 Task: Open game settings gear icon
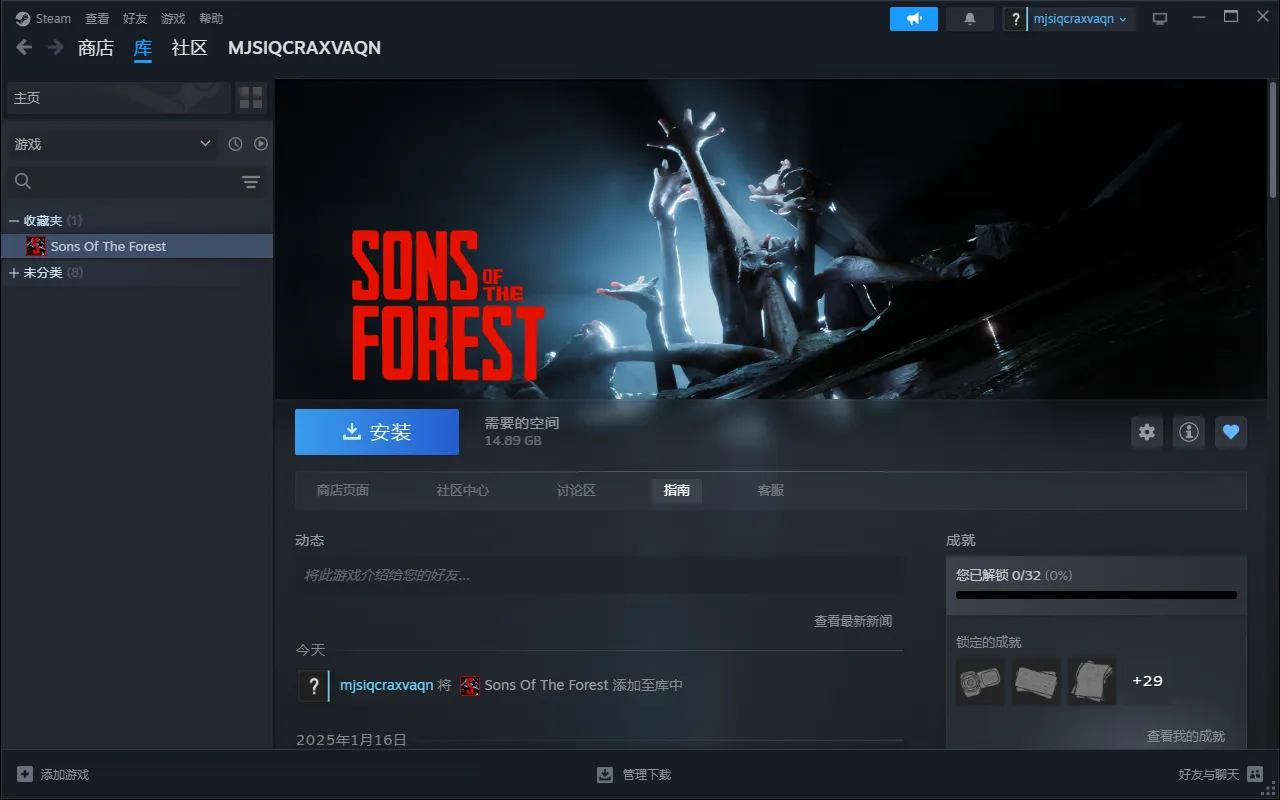pos(1147,432)
